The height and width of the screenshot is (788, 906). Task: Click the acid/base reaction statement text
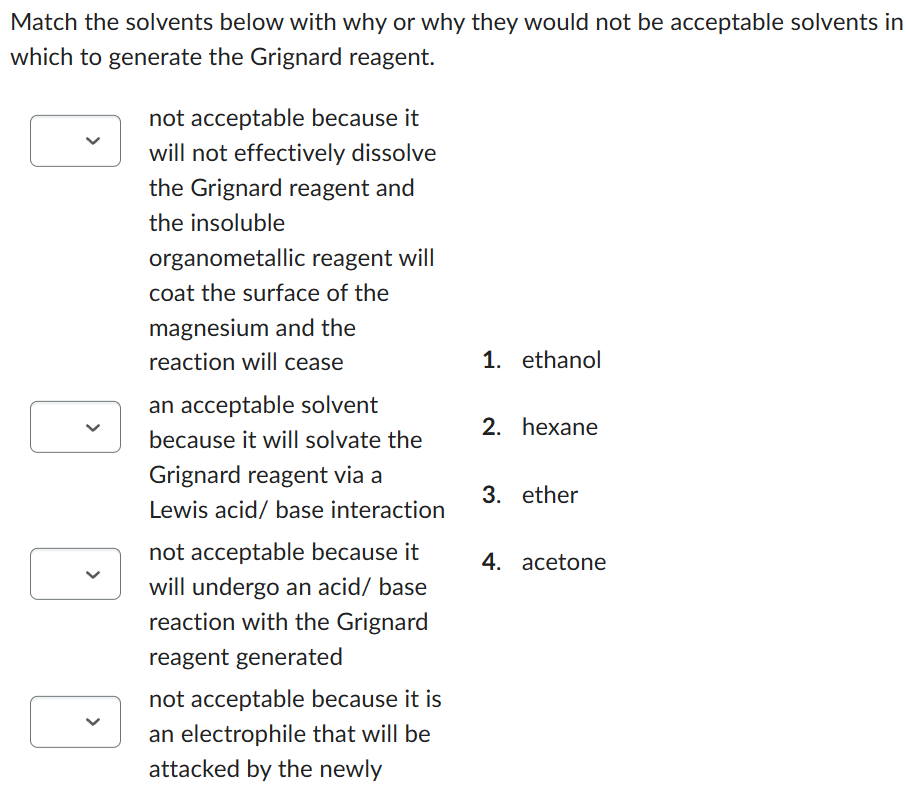[289, 604]
